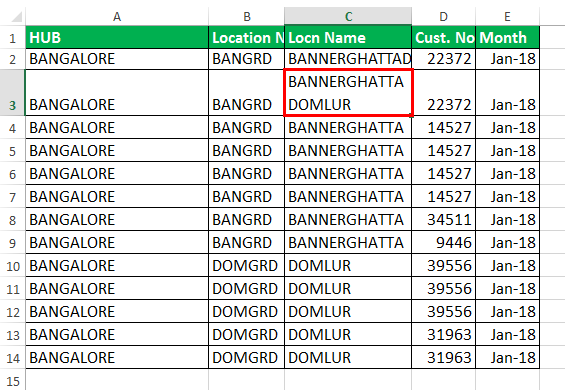The image size is (565, 390).
Task: Select column E header
Action: tap(507, 16)
